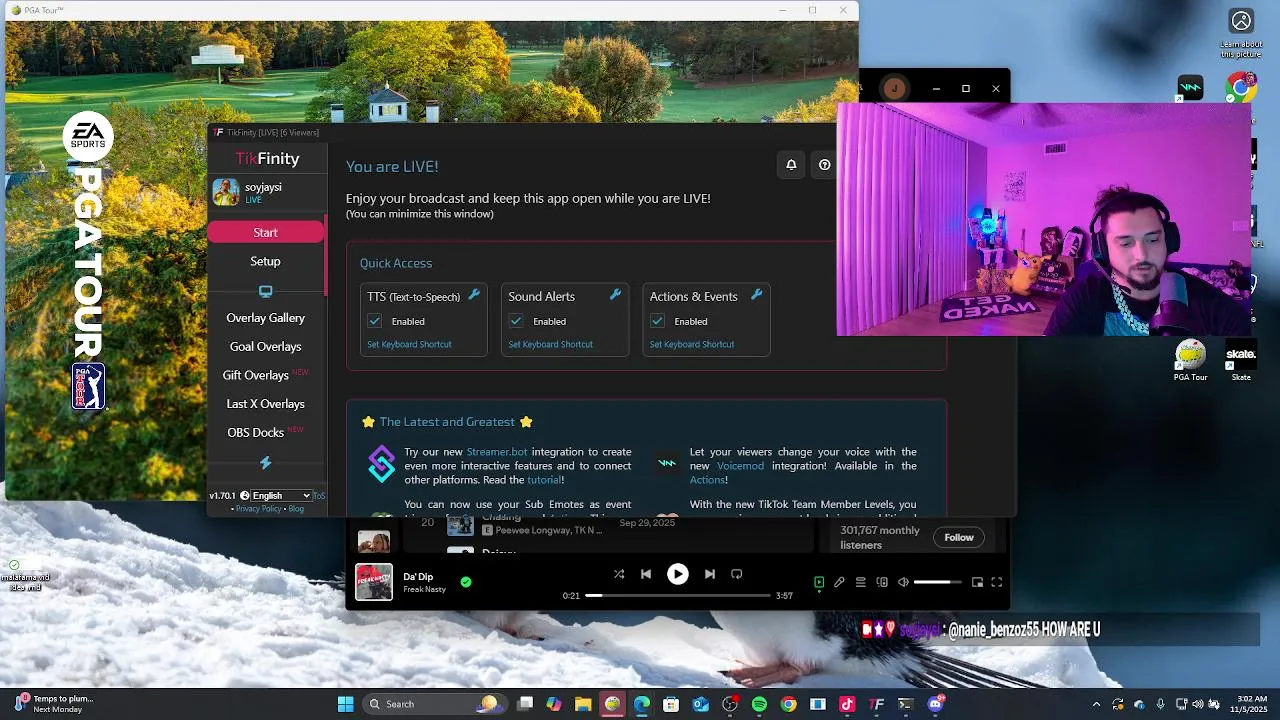Open Spotify Now Playing view icon
Viewport: 1280px width, 720px height.
[819, 582]
